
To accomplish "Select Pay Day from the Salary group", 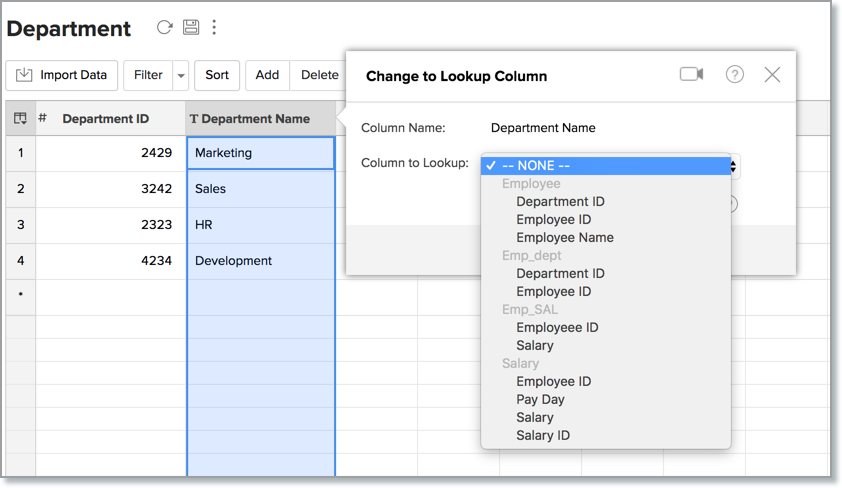I will (540, 400).
